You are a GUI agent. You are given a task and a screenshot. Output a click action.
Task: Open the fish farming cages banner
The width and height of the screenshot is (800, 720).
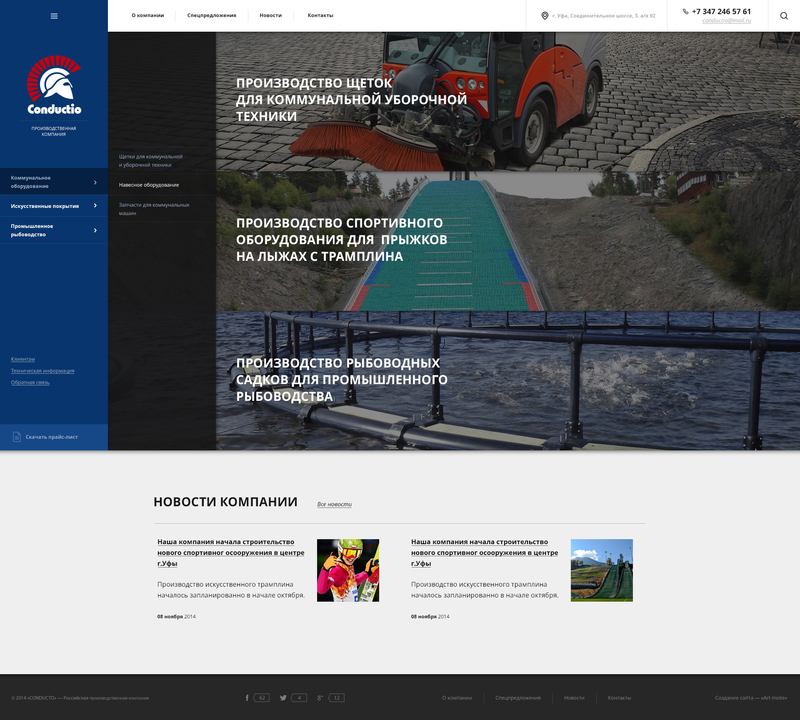(x=508, y=381)
